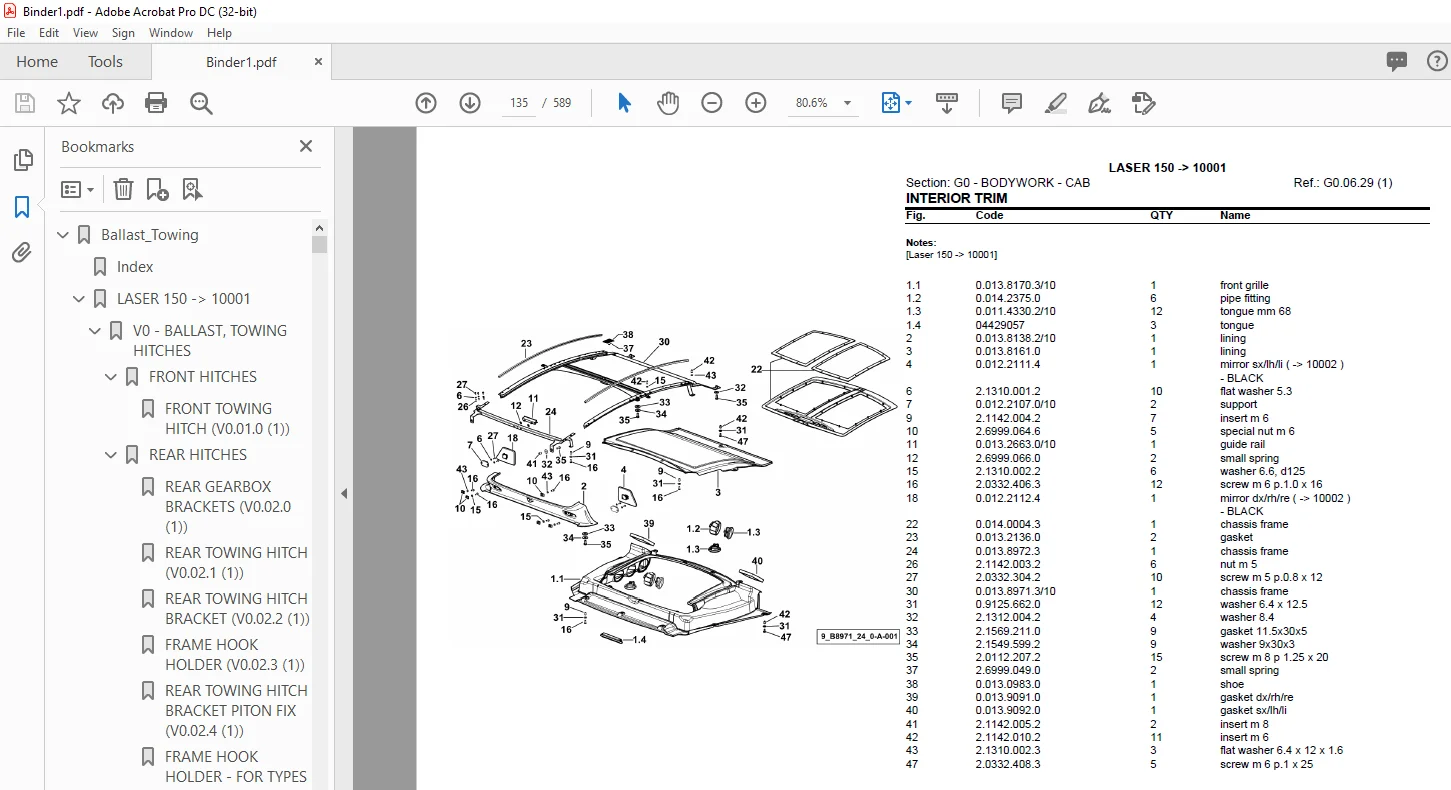Open the View menu
This screenshot has width=1451, height=790.
pos(86,33)
